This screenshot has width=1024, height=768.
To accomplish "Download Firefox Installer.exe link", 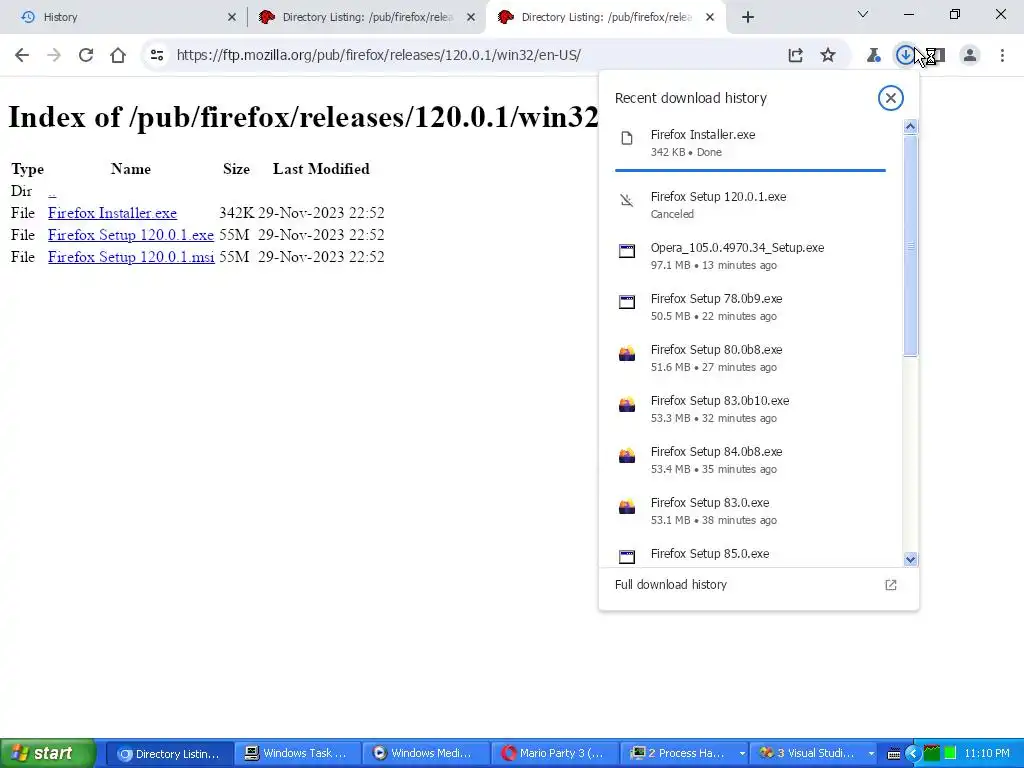I will tap(112, 213).
